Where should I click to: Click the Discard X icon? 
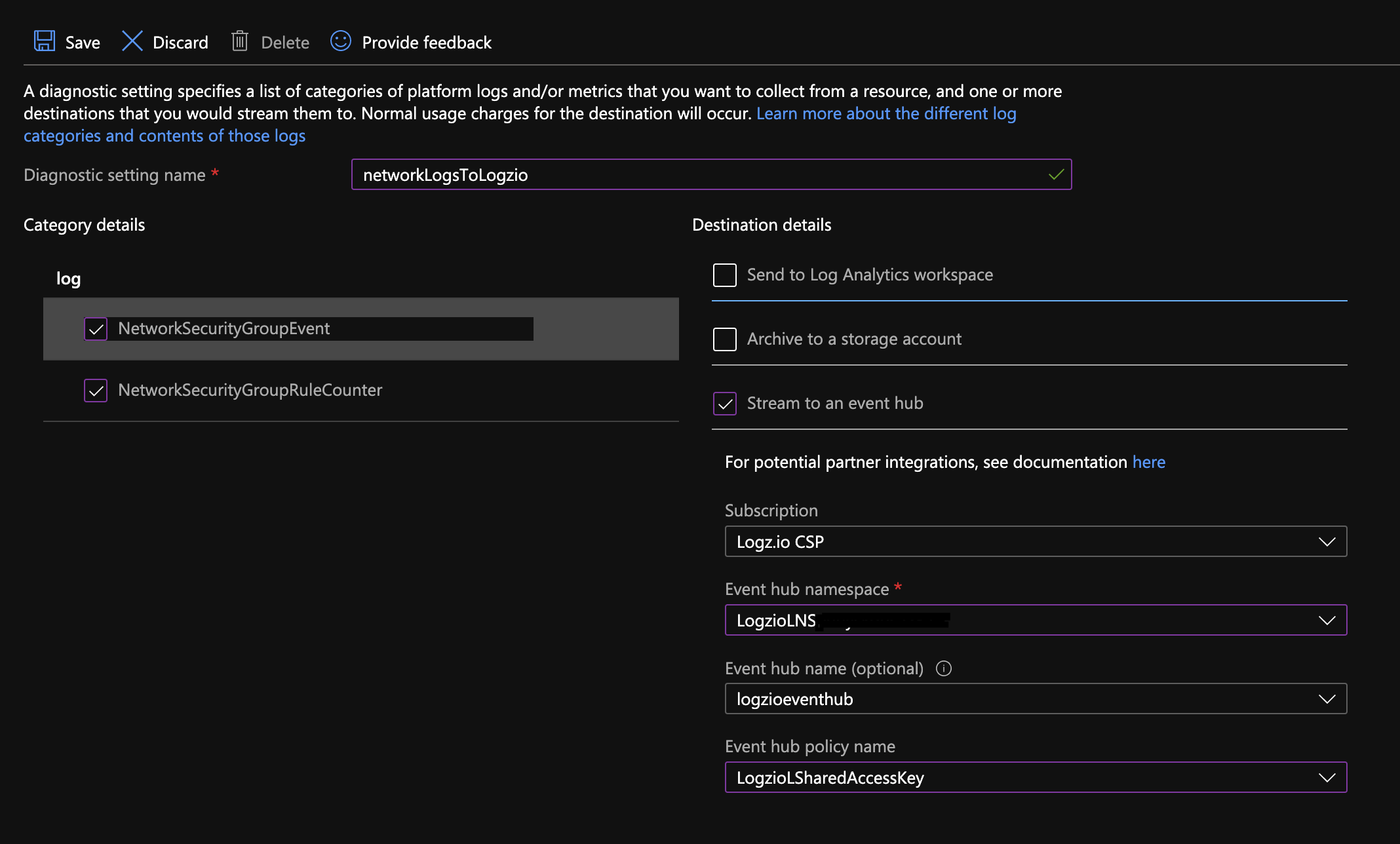tap(132, 41)
